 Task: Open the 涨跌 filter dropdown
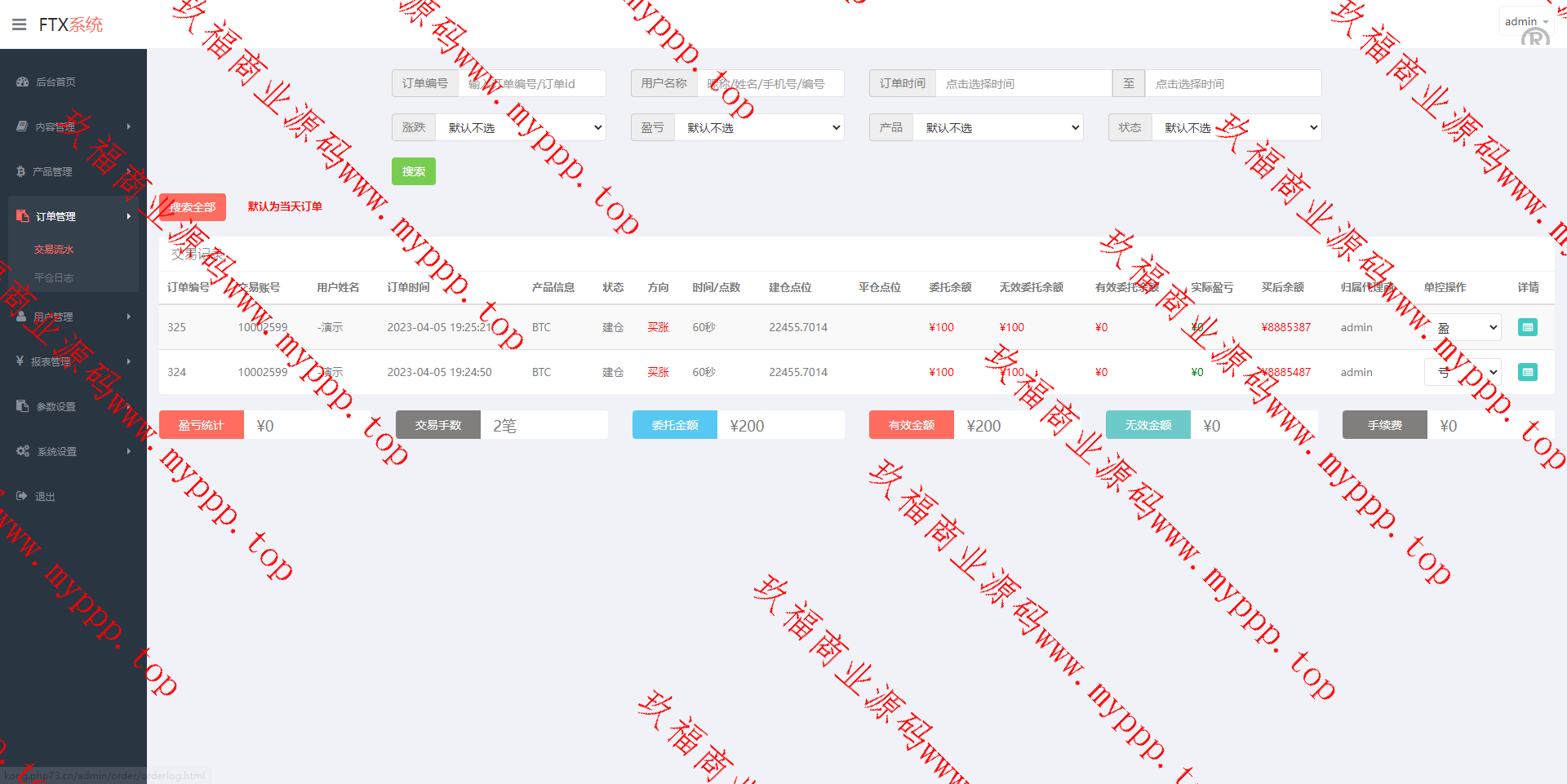pos(521,127)
